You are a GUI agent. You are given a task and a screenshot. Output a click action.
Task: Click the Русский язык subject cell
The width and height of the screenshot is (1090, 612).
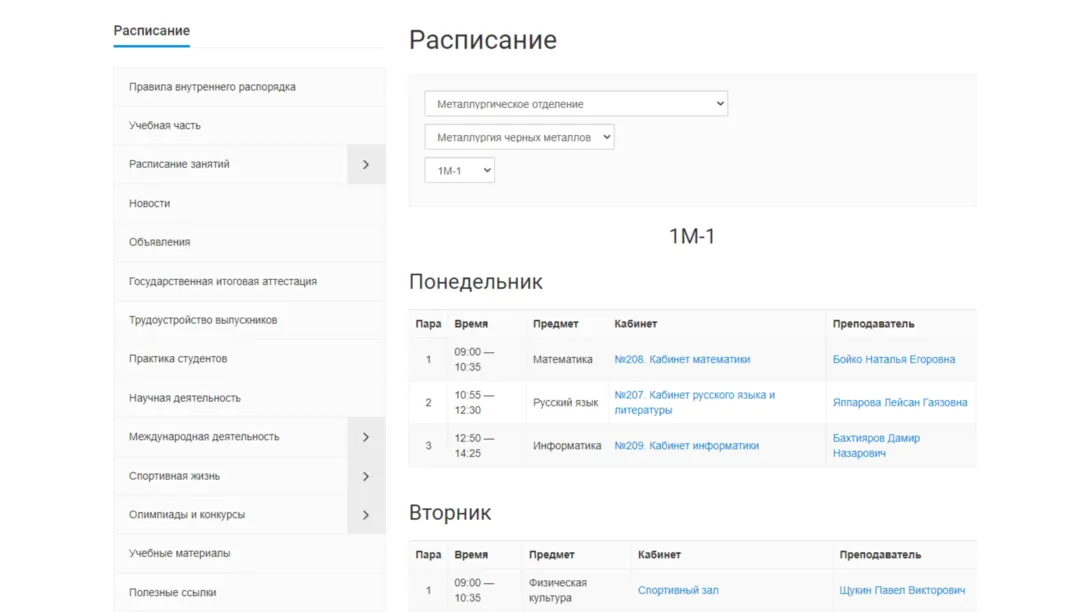[x=566, y=403]
